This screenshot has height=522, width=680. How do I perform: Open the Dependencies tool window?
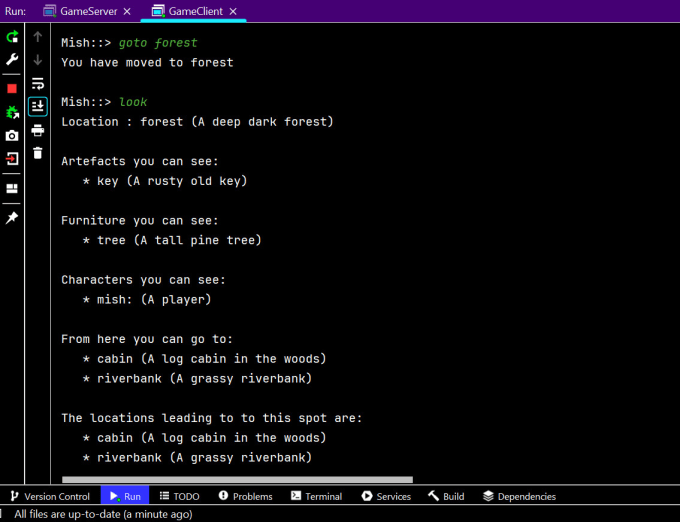point(520,496)
